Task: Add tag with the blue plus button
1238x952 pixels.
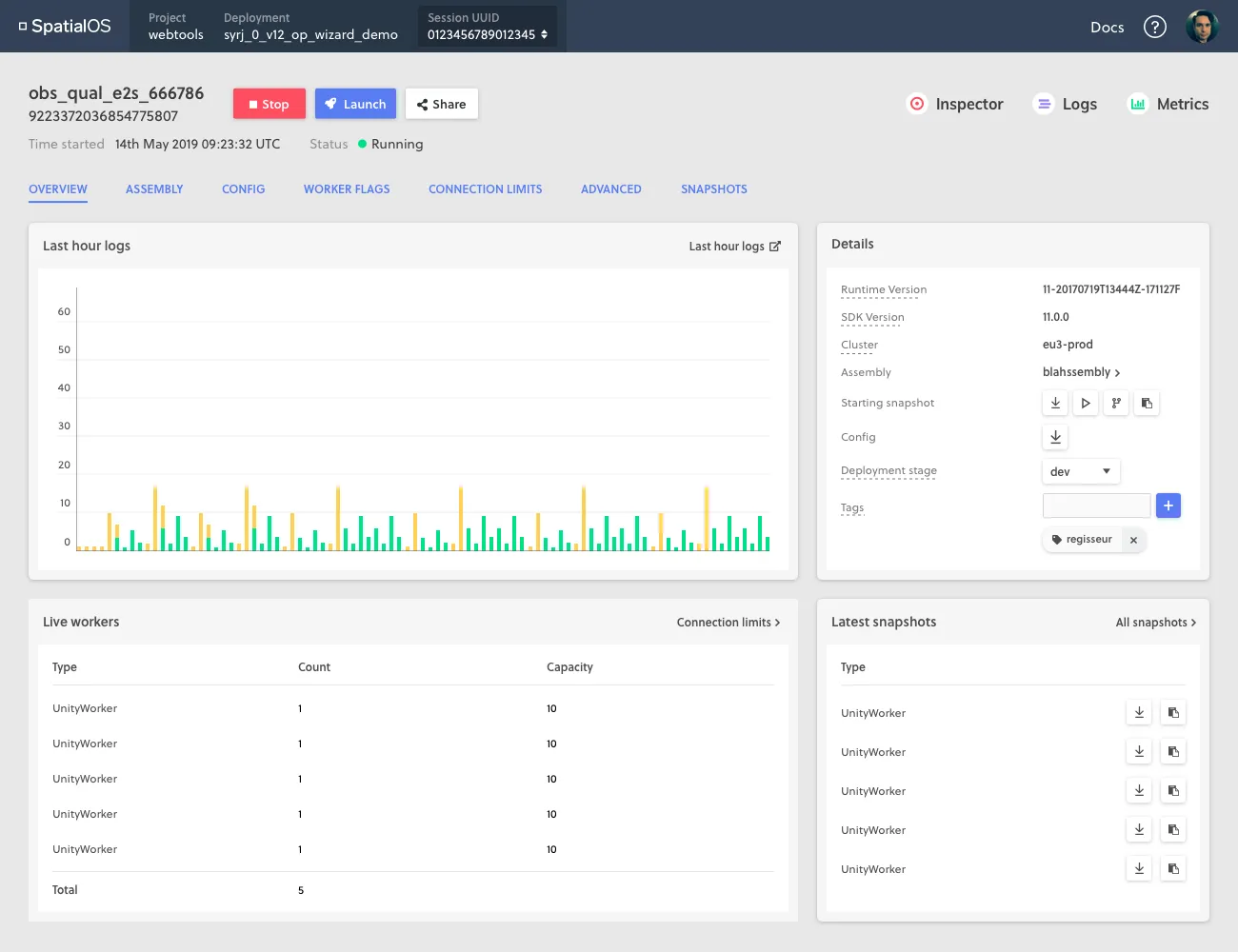Action: [x=1168, y=506]
